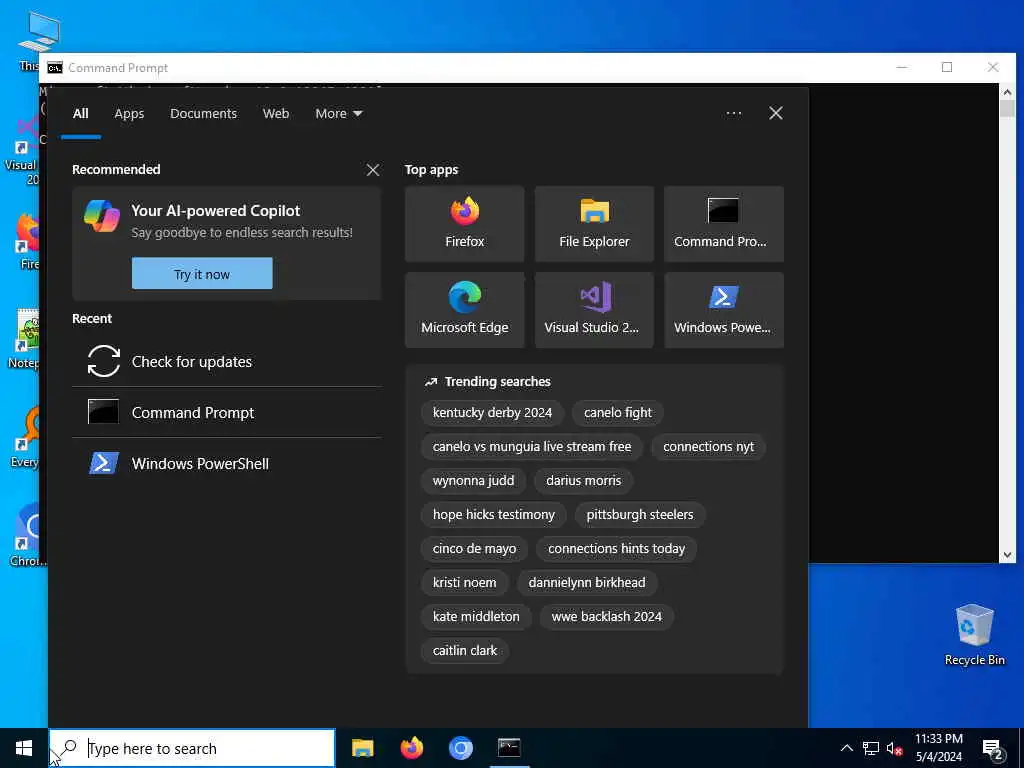Select hope hicks testimony search
This screenshot has width=1024, height=768.
493,515
